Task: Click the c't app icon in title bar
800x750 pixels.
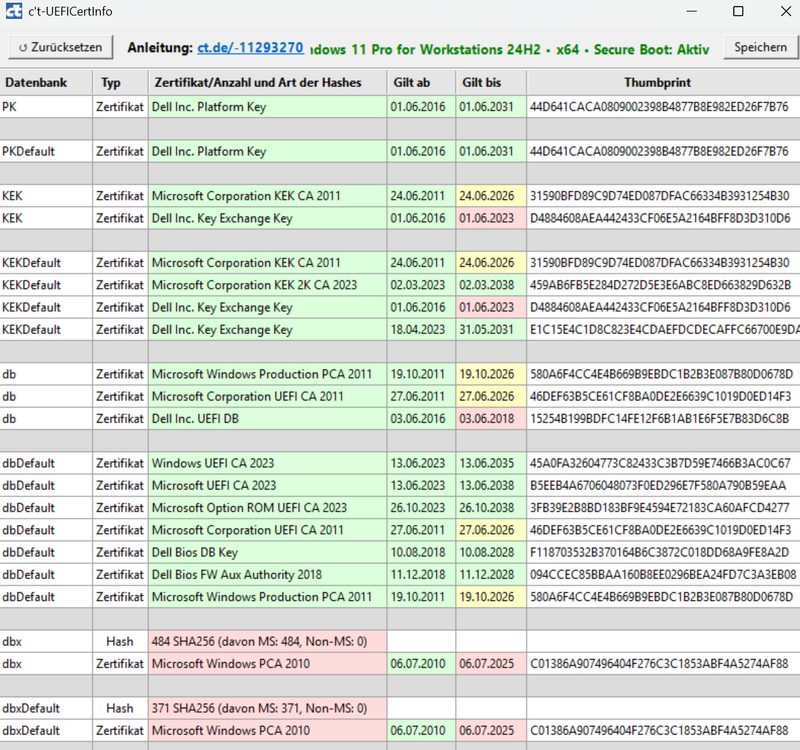Action: pos(14,11)
